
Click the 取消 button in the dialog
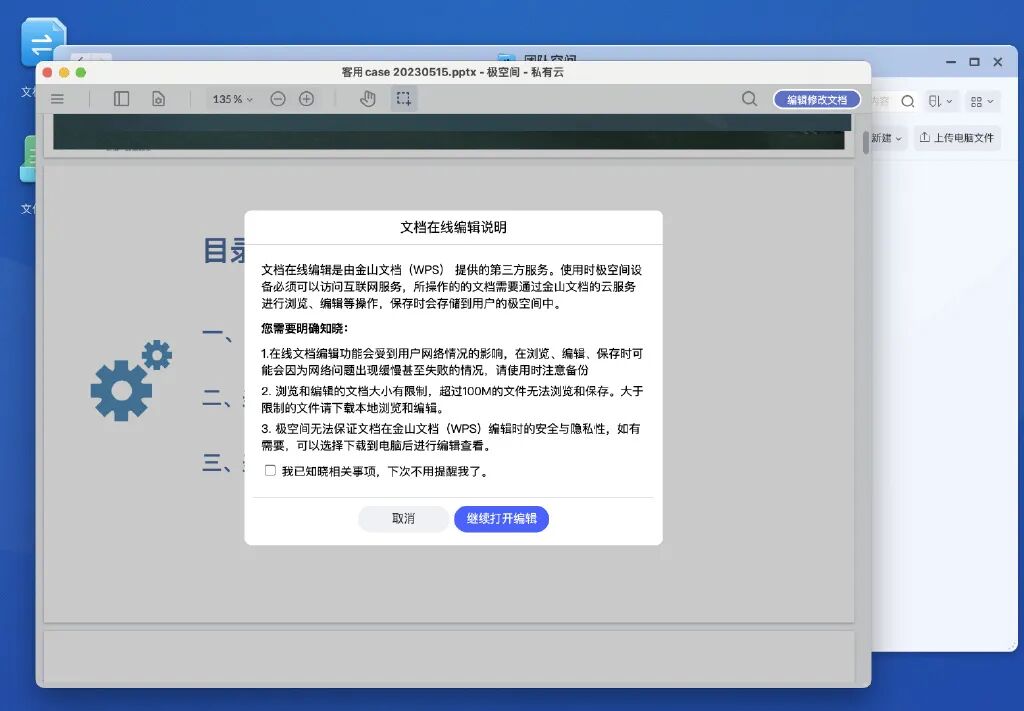click(403, 518)
